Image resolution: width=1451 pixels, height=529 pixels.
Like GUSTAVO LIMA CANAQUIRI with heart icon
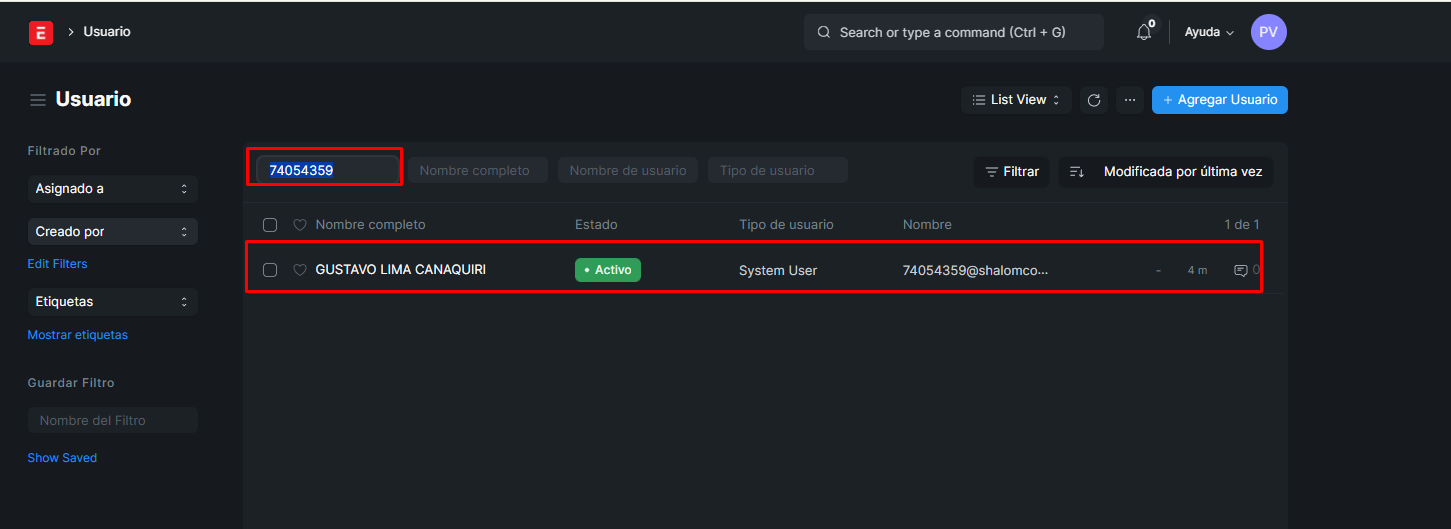tap(299, 270)
